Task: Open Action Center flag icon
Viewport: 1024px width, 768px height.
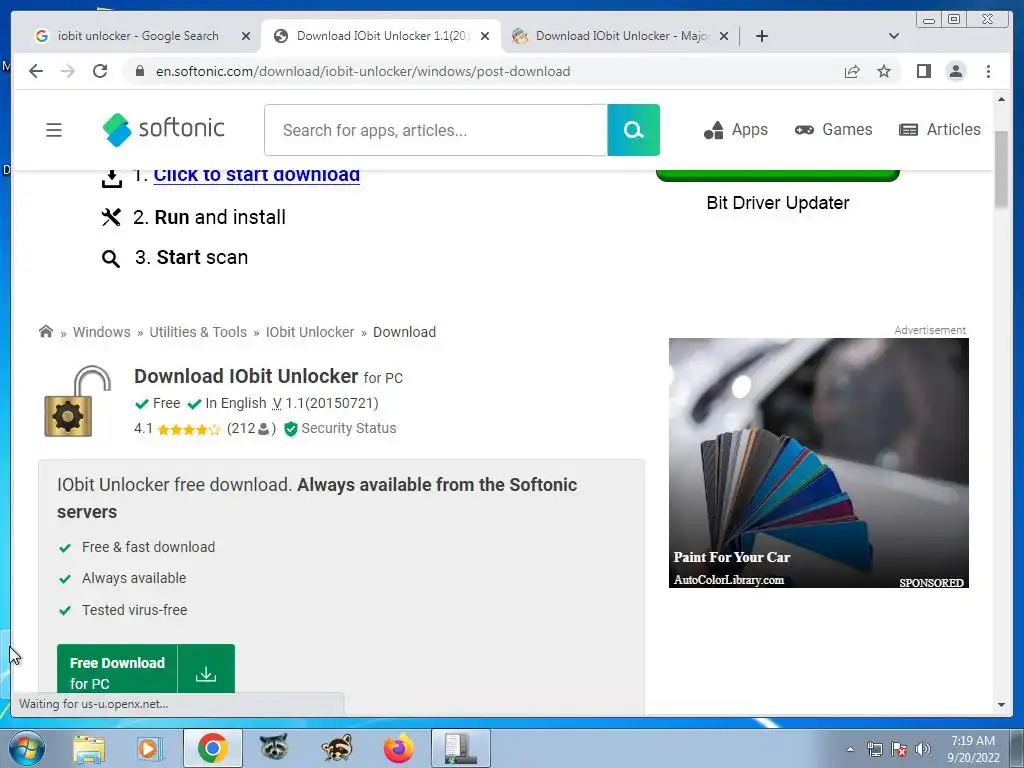Action: [898, 749]
